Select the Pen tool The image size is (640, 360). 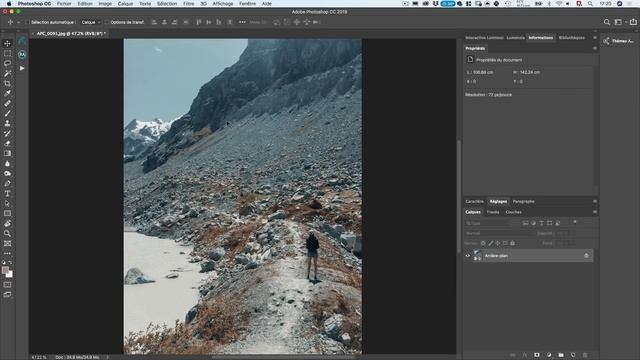click(7, 183)
